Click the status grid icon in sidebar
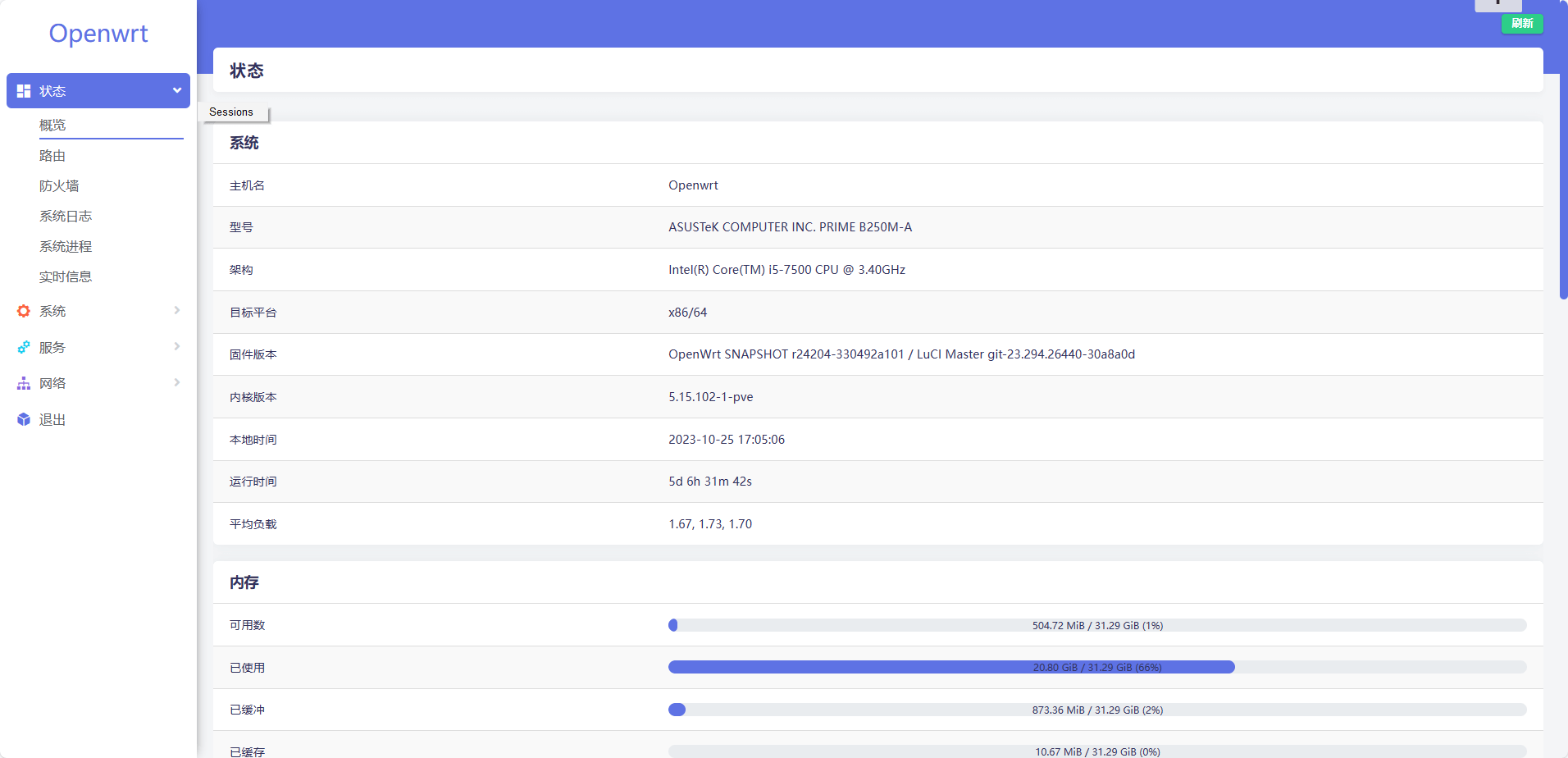1568x758 pixels. [24, 91]
